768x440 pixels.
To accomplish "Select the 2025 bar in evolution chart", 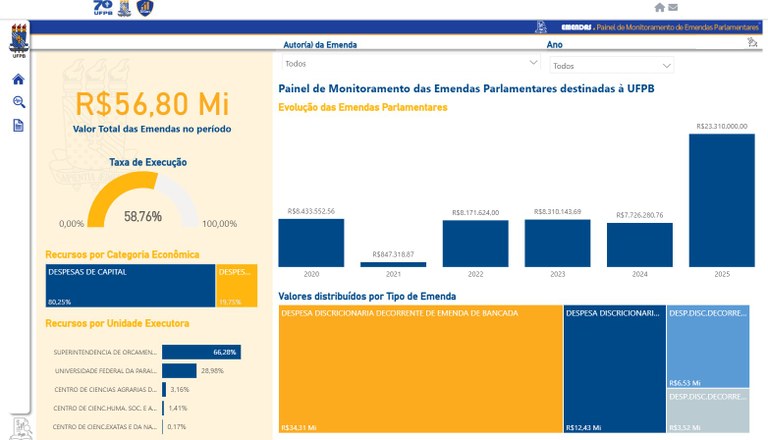I will (721, 200).
